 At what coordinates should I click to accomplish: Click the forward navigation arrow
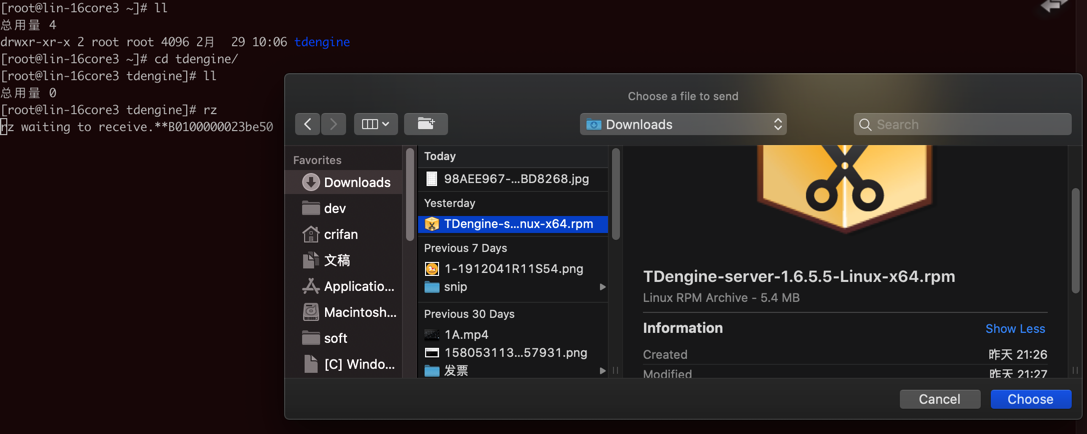click(x=334, y=124)
